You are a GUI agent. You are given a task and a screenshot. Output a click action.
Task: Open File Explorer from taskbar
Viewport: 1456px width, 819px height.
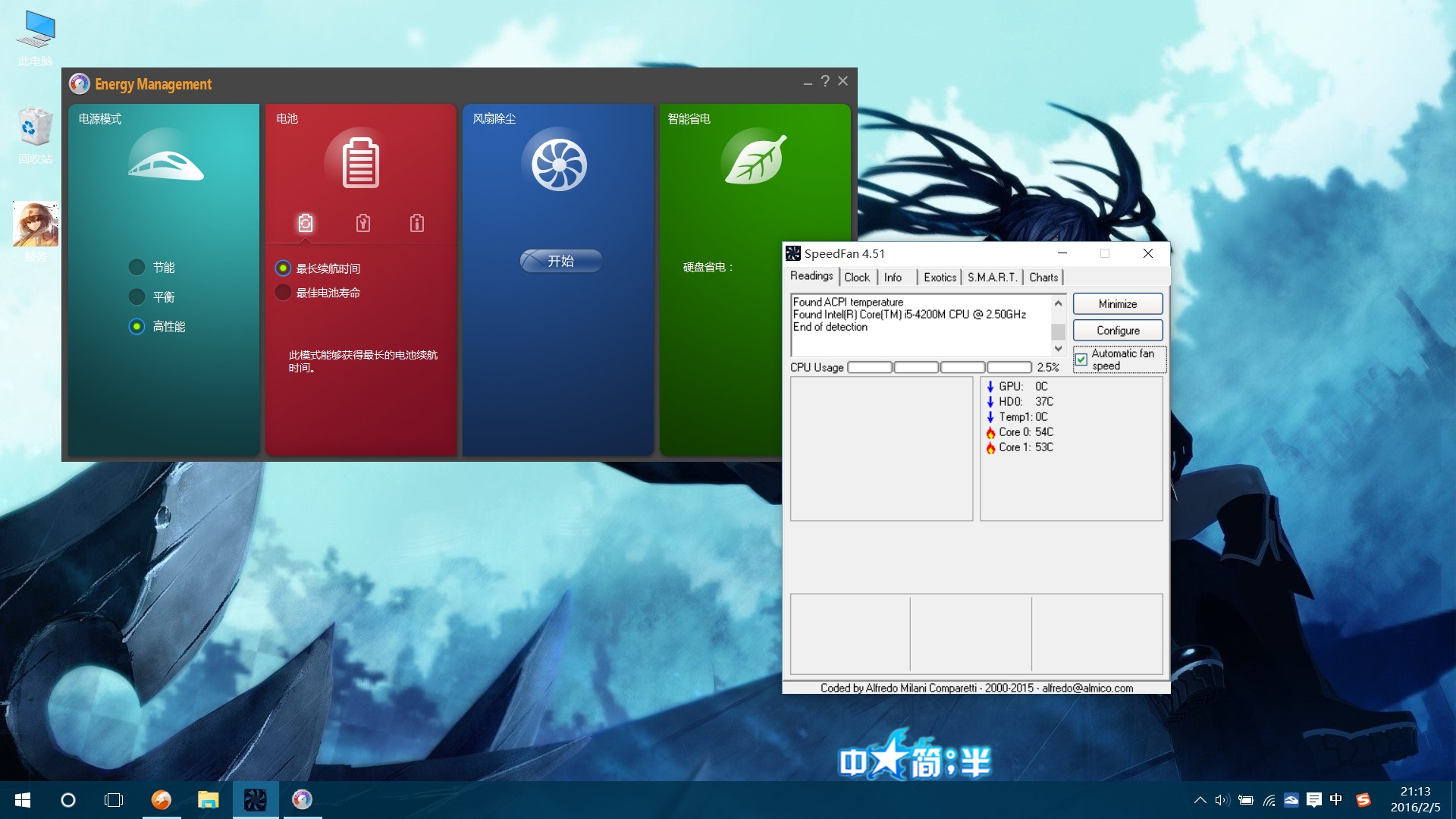click(208, 800)
